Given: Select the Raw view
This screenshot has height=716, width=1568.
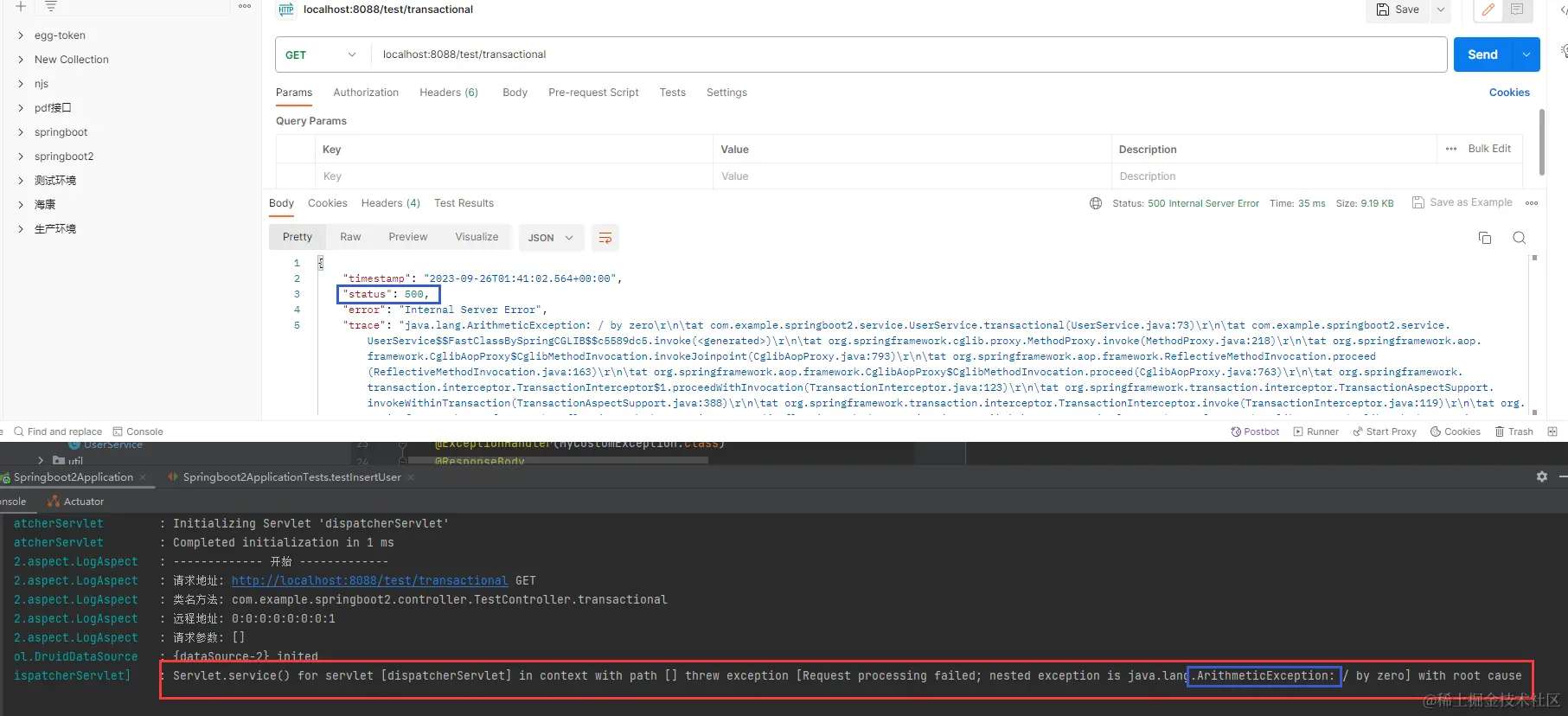Looking at the screenshot, I should [350, 237].
